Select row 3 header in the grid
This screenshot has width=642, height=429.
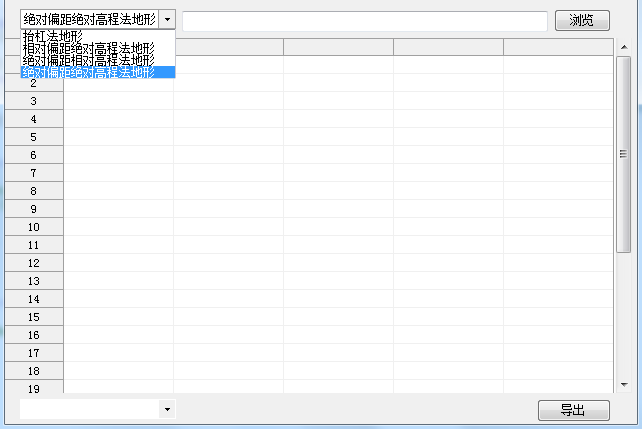pos(33,101)
